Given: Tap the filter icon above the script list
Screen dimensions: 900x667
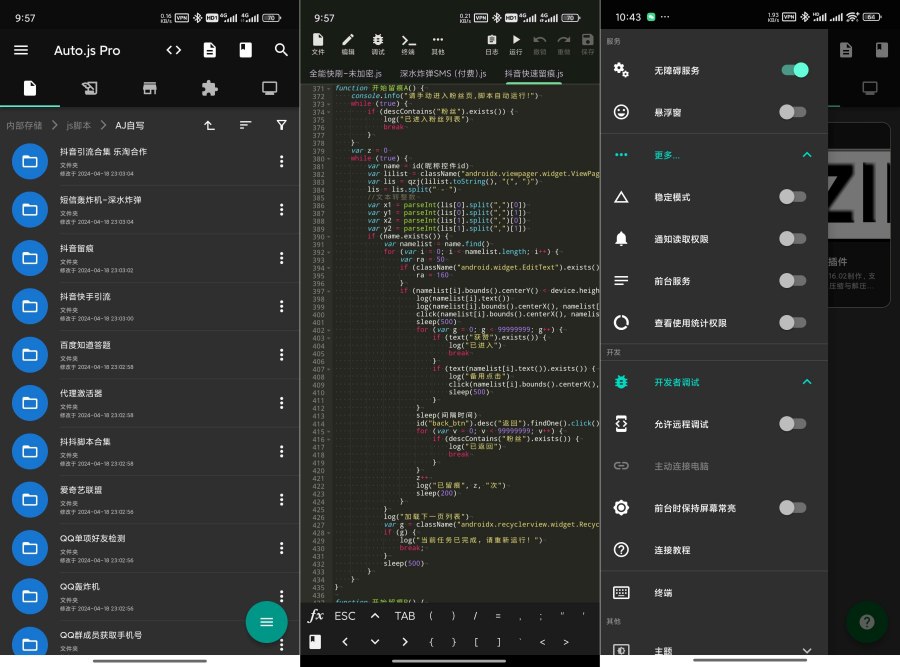Looking at the screenshot, I should [281, 125].
